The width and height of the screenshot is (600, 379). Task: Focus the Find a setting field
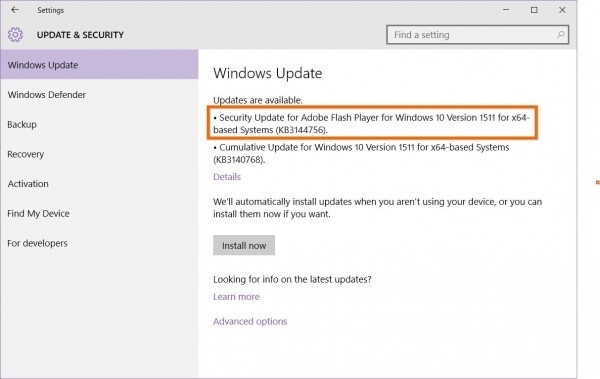point(478,35)
